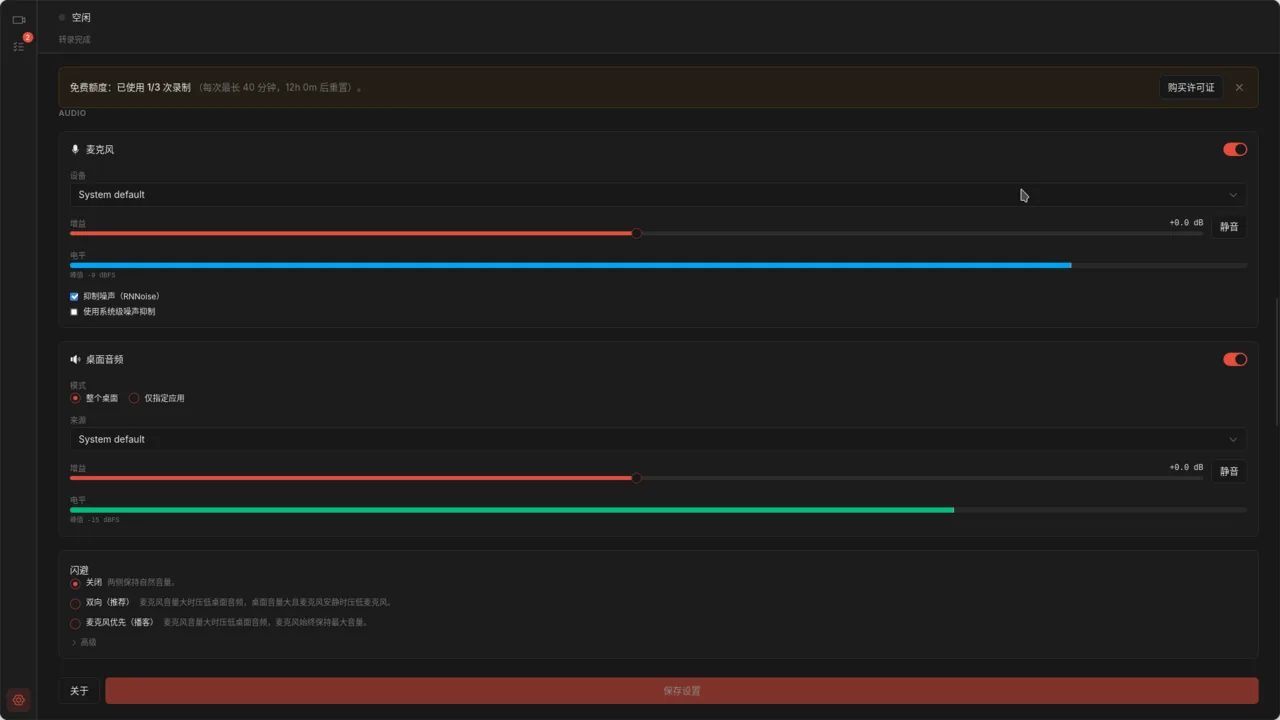Select 双向（推荐）ducking radio option
This screenshot has height=720, width=1280.
[75, 603]
